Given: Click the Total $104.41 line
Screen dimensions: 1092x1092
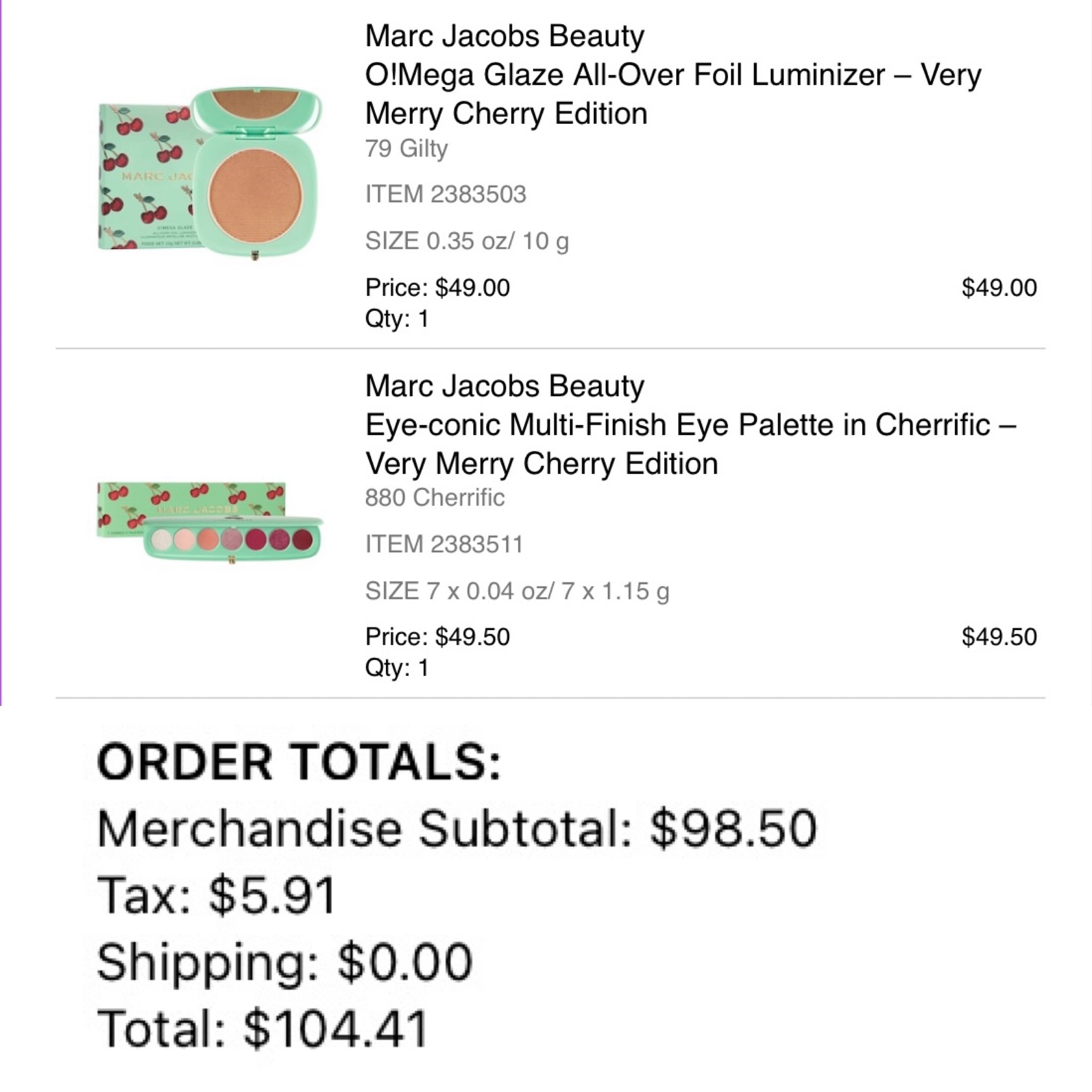Looking at the screenshot, I should 262,1029.
